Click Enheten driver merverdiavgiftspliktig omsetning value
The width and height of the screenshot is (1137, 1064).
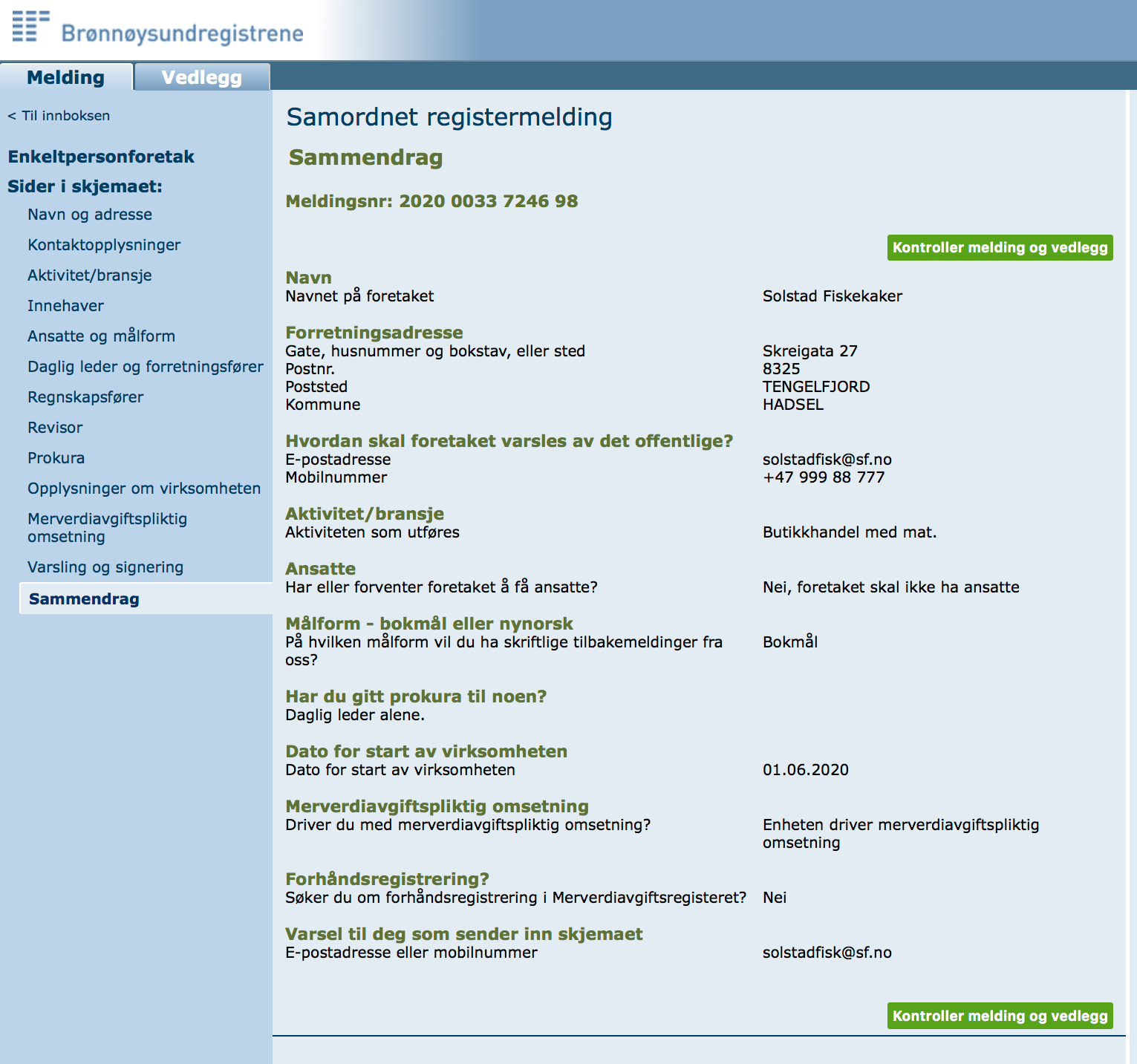pyautogui.click(x=901, y=834)
